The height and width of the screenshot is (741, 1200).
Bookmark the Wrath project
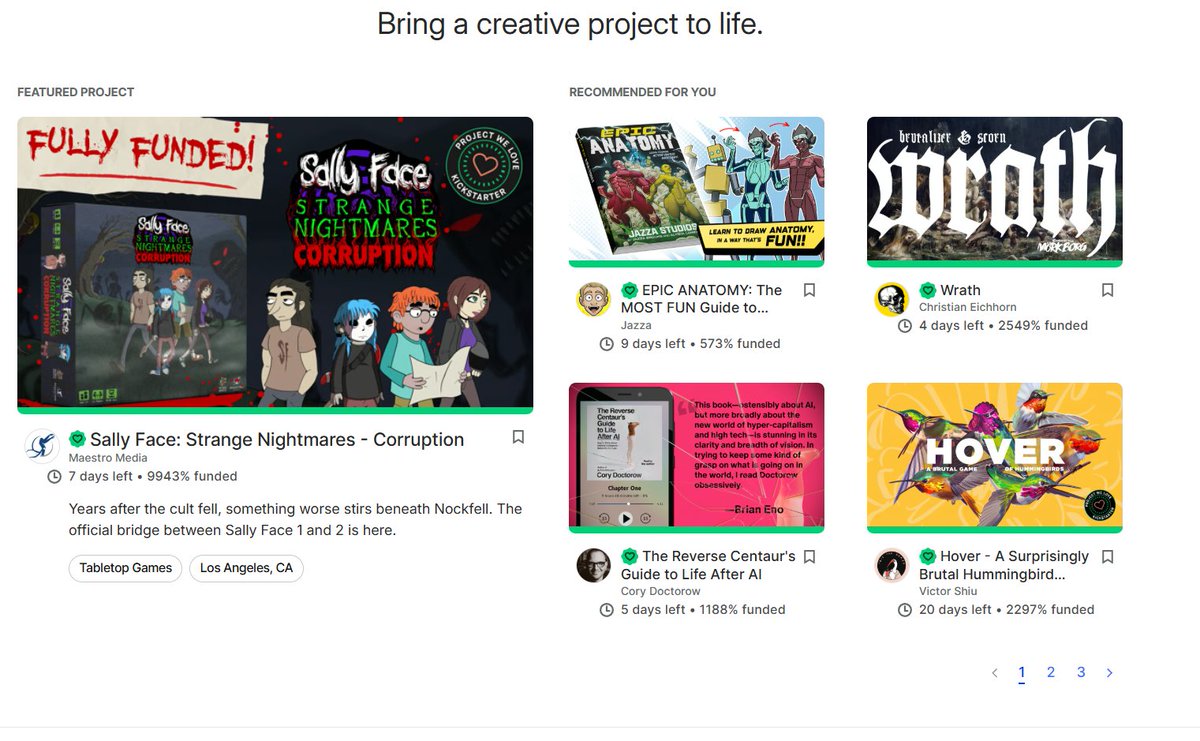coord(1108,290)
